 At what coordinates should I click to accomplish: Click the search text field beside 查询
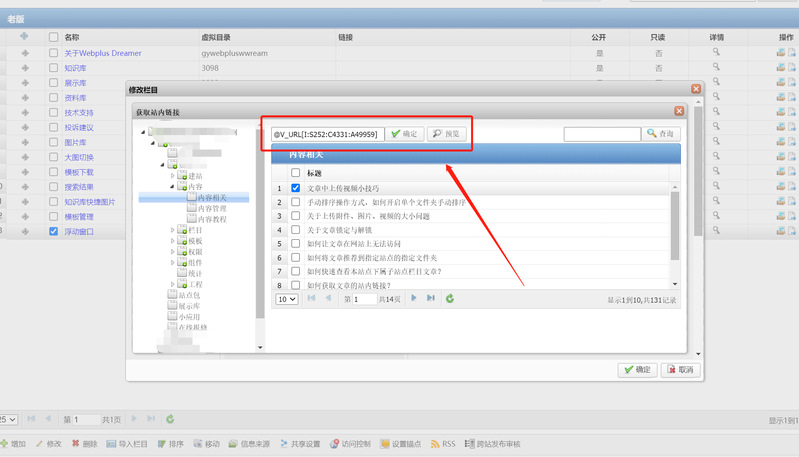click(x=602, y=134)
